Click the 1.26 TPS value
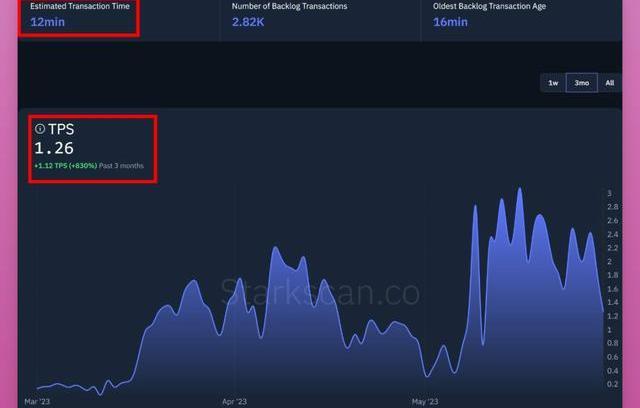The image size is (640, 408). (54, 148)
